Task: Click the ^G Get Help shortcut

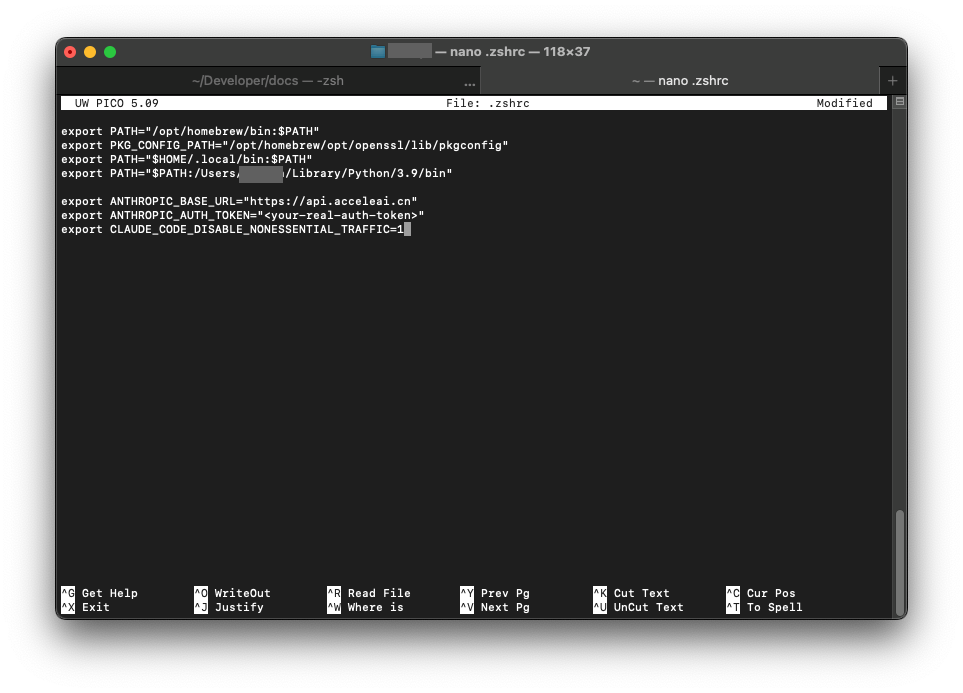Action: click(99, 593)
